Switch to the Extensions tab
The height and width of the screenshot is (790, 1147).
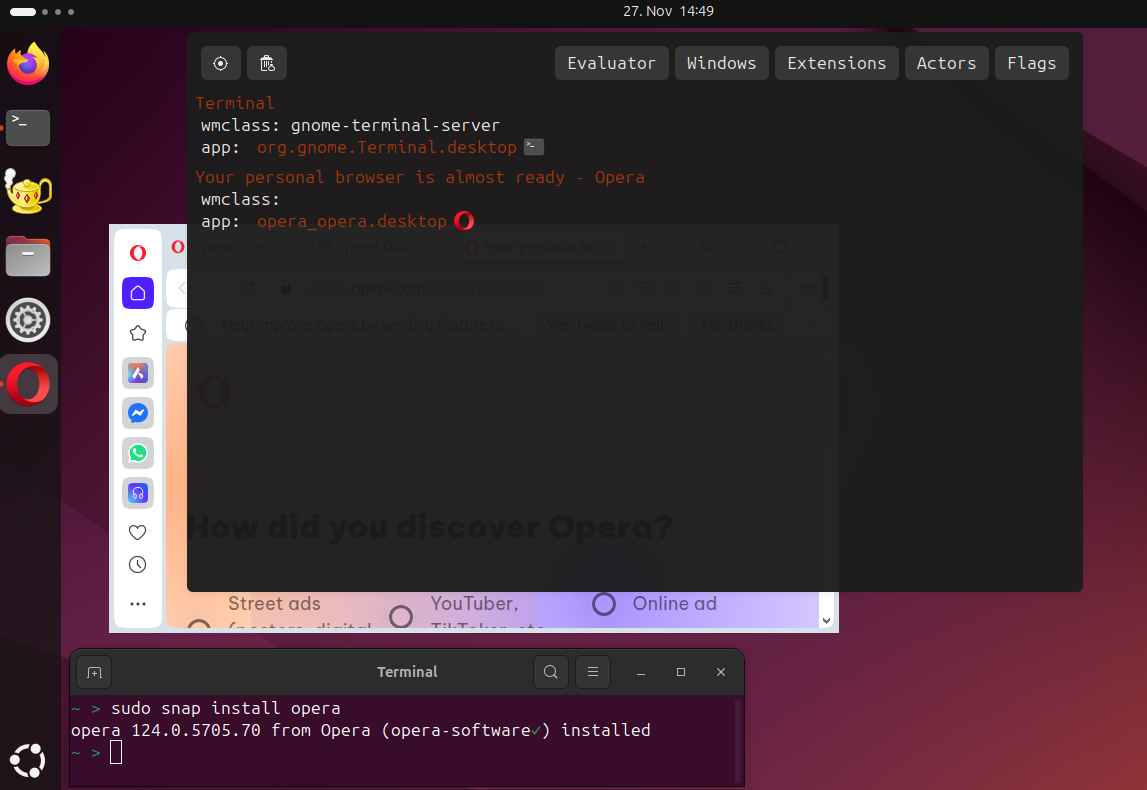(x=836, y=63)
